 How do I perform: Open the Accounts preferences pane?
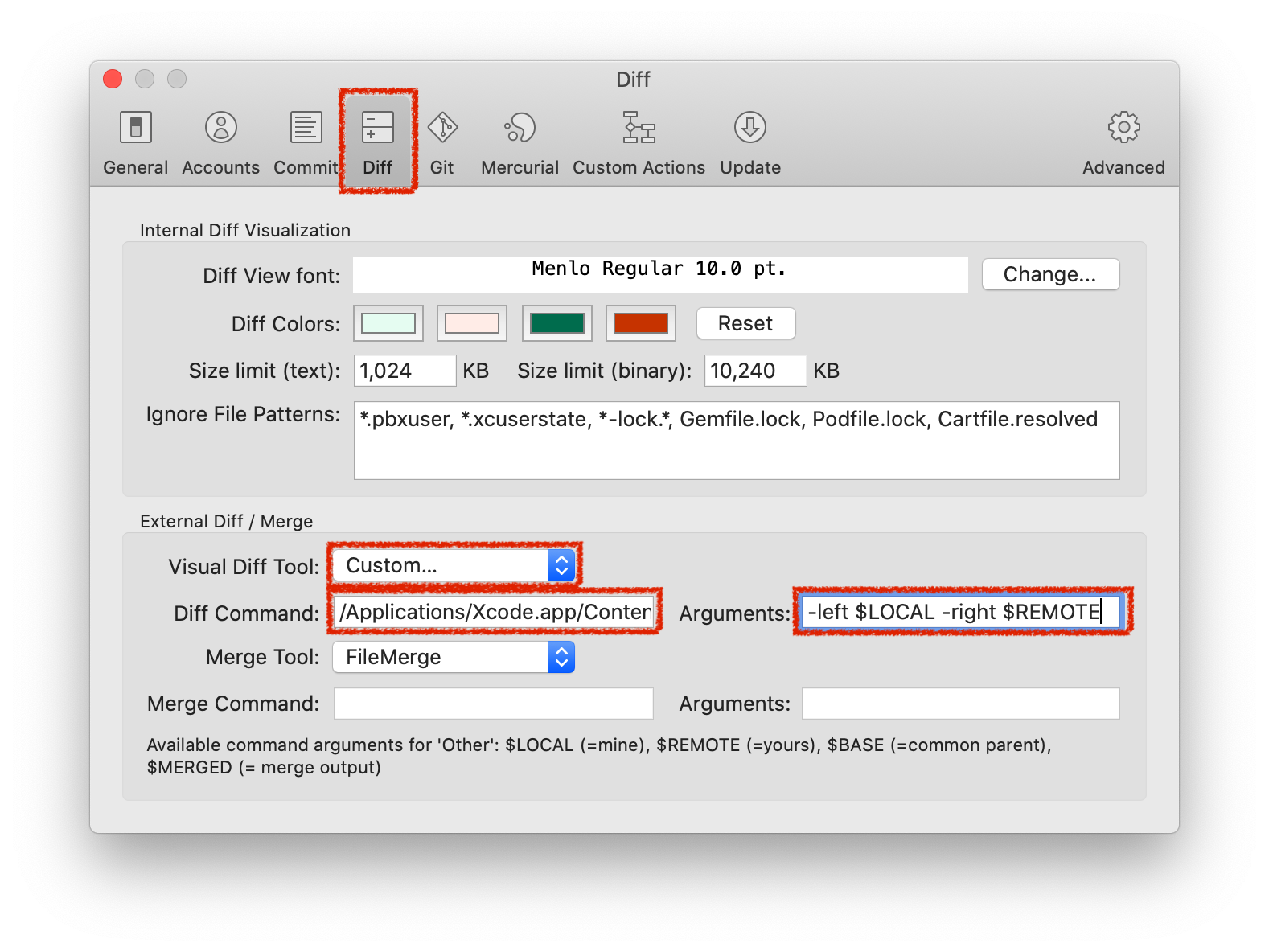click(x=220, y=143)
